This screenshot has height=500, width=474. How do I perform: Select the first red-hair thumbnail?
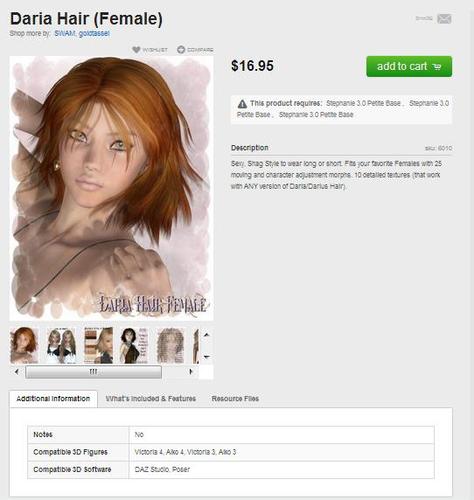24,345
